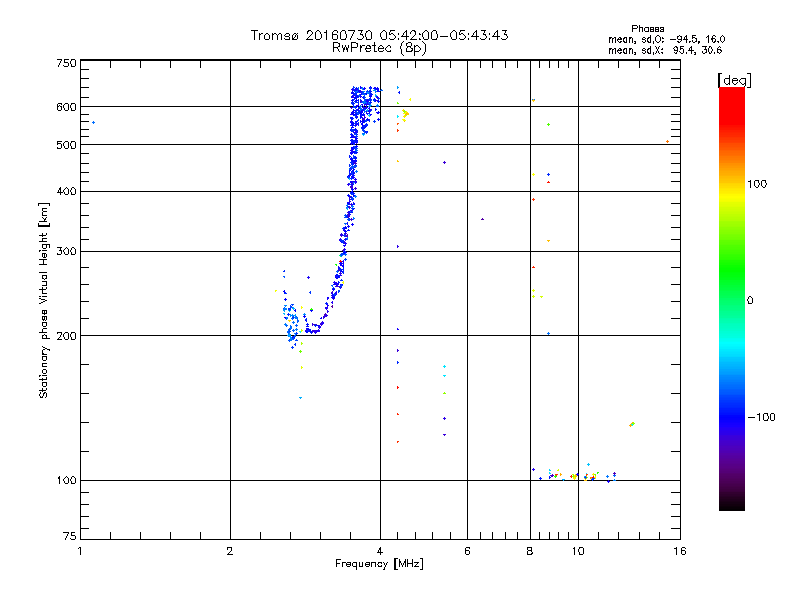Click colorbar tick label '100'
This screenshot has width=800, height=600.
pos(757,184)
